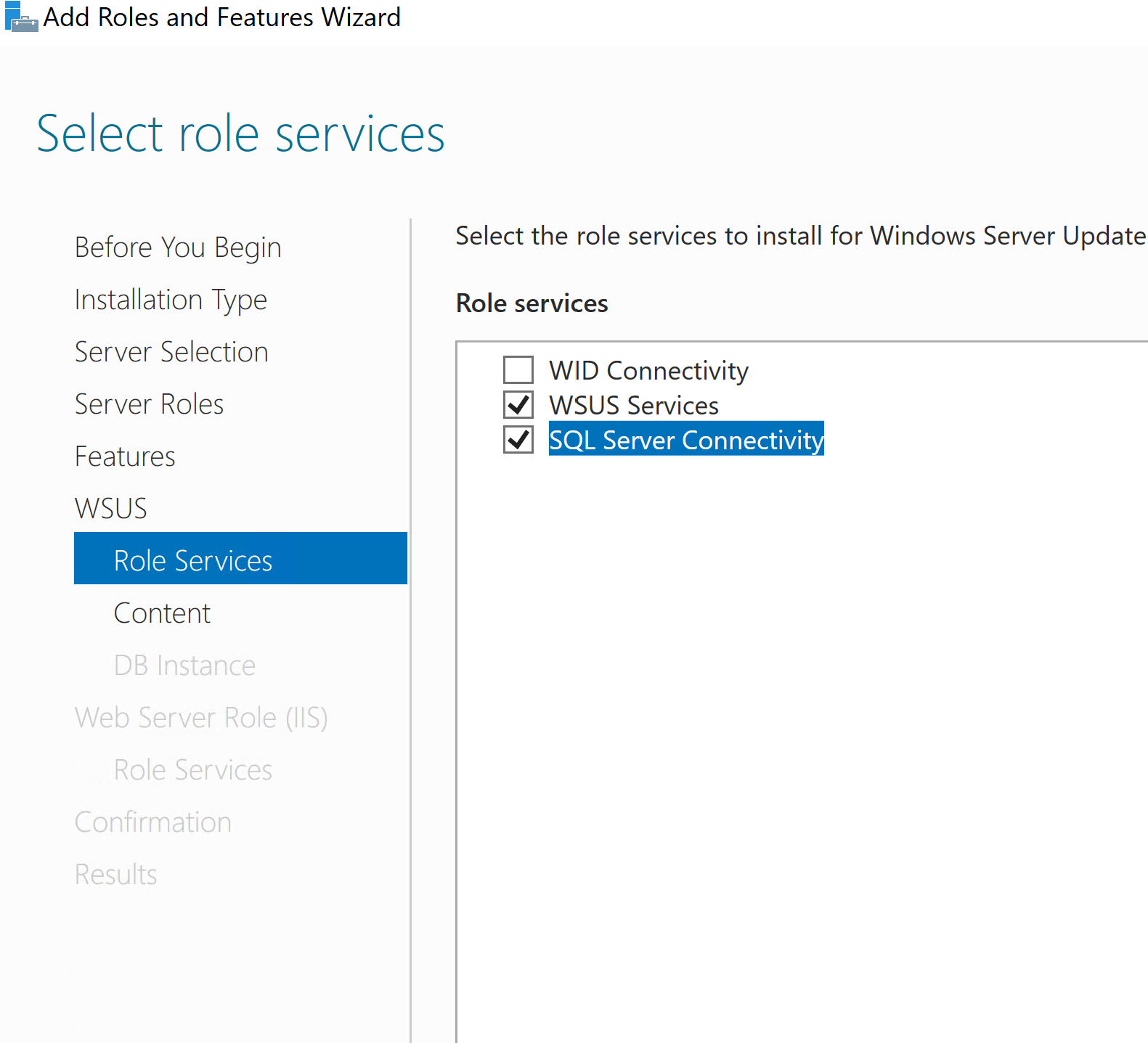Viewport: 1148px width, 1043px height.
Task: Select the WID Connectivity list label
Action: (648, 371)
